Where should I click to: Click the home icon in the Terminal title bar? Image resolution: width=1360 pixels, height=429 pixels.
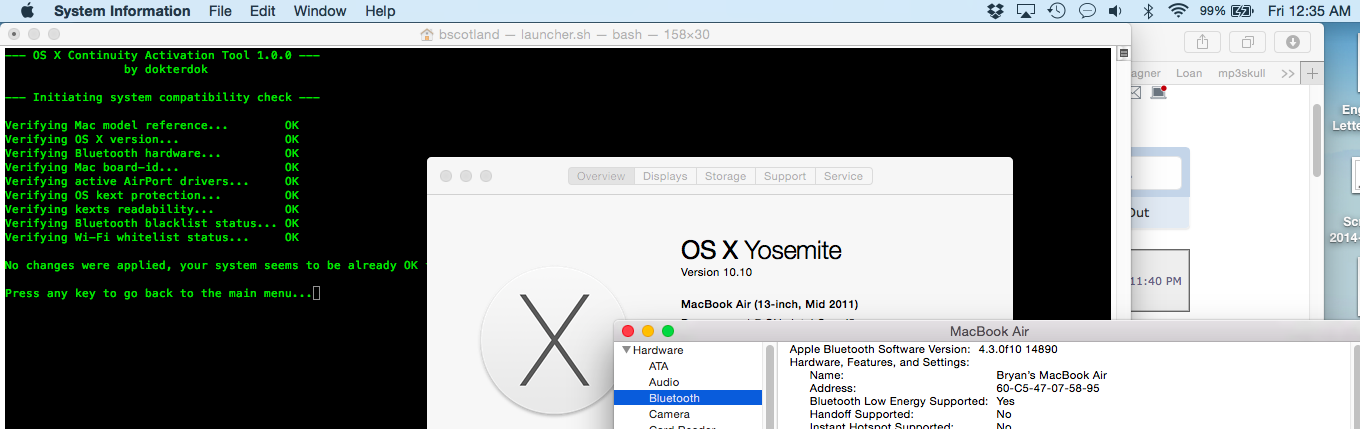pyautogui.click(x=427, y=35)
